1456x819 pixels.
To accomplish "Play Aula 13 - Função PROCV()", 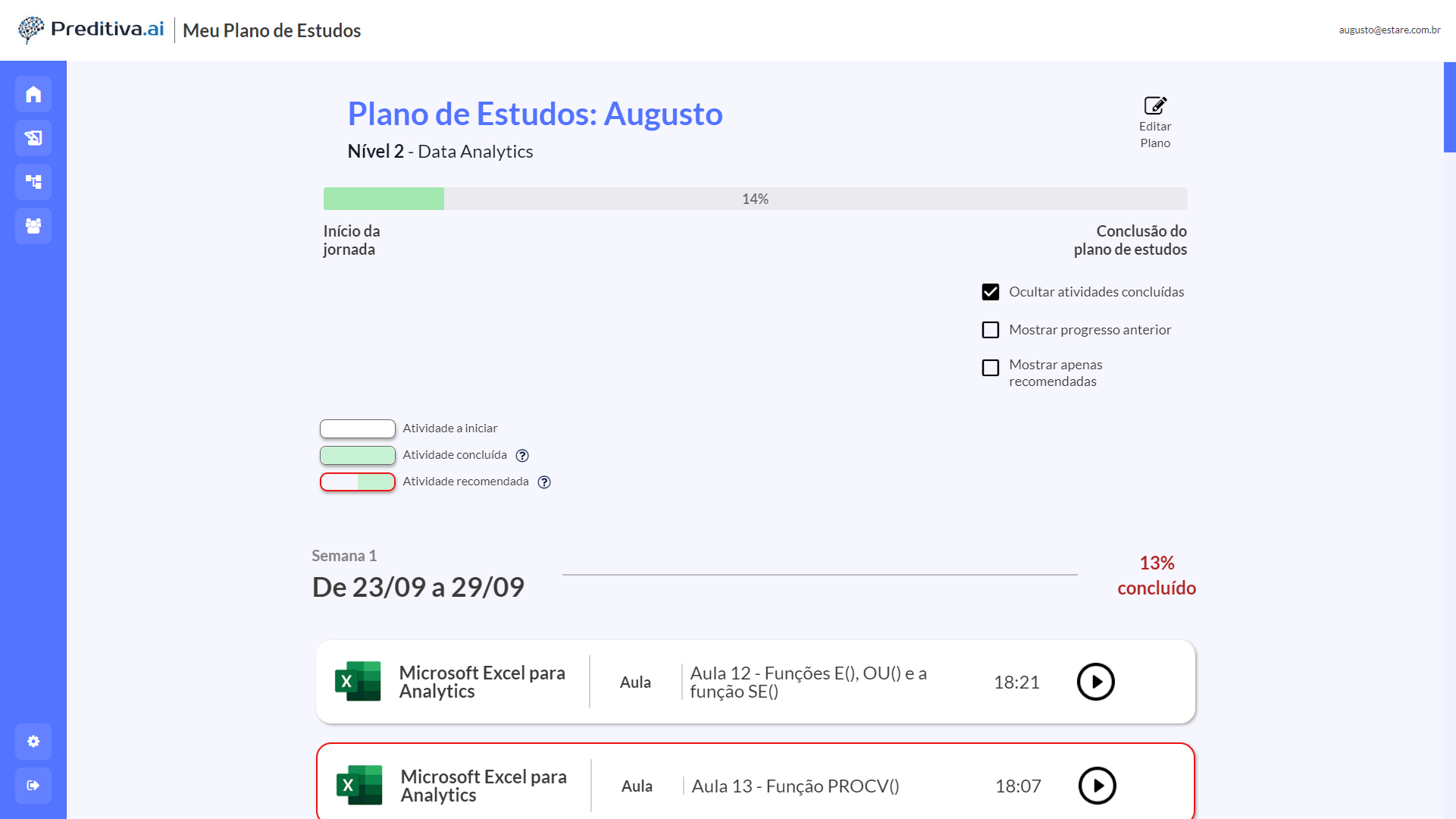I will [1097, 786].
